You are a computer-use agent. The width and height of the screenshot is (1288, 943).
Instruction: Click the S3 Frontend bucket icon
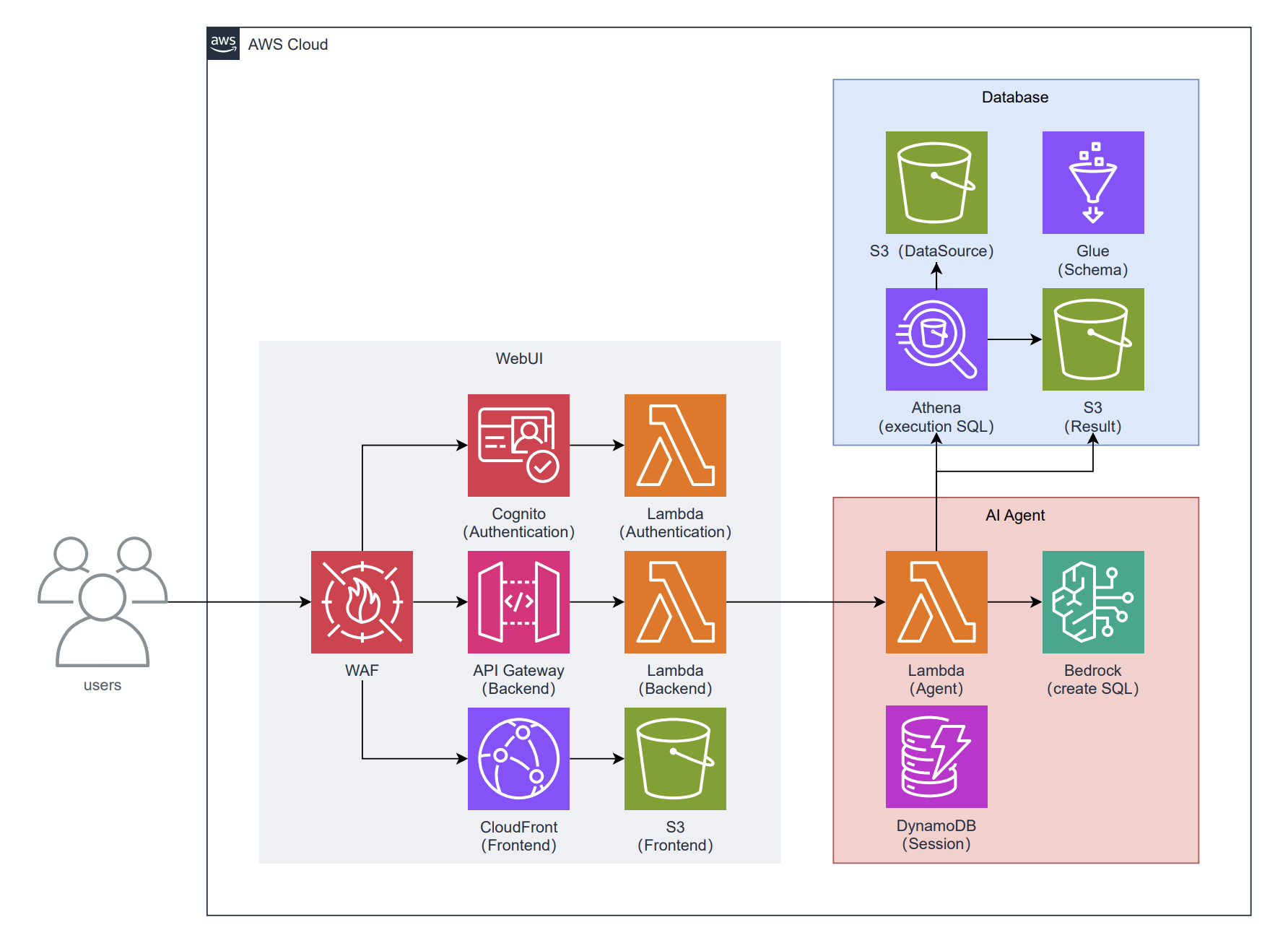coord(675,758)
